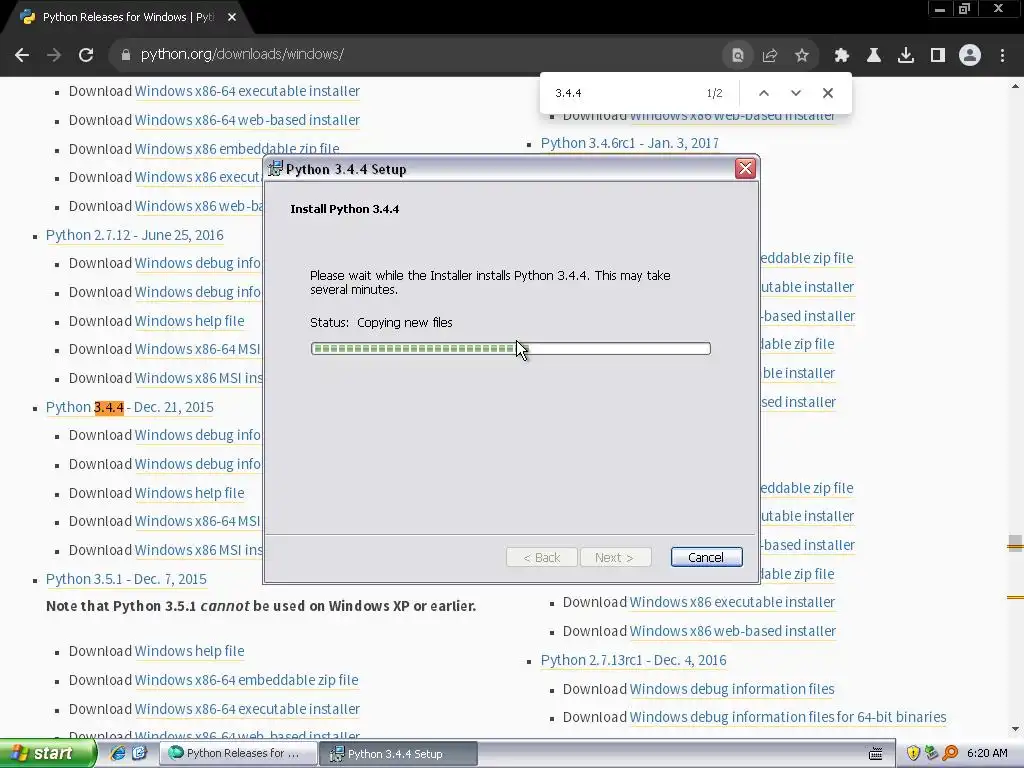This screenshot has height=768, width=1024.
Task: Switch to Python Releases taskbar item
Action: tap(238, 754)
